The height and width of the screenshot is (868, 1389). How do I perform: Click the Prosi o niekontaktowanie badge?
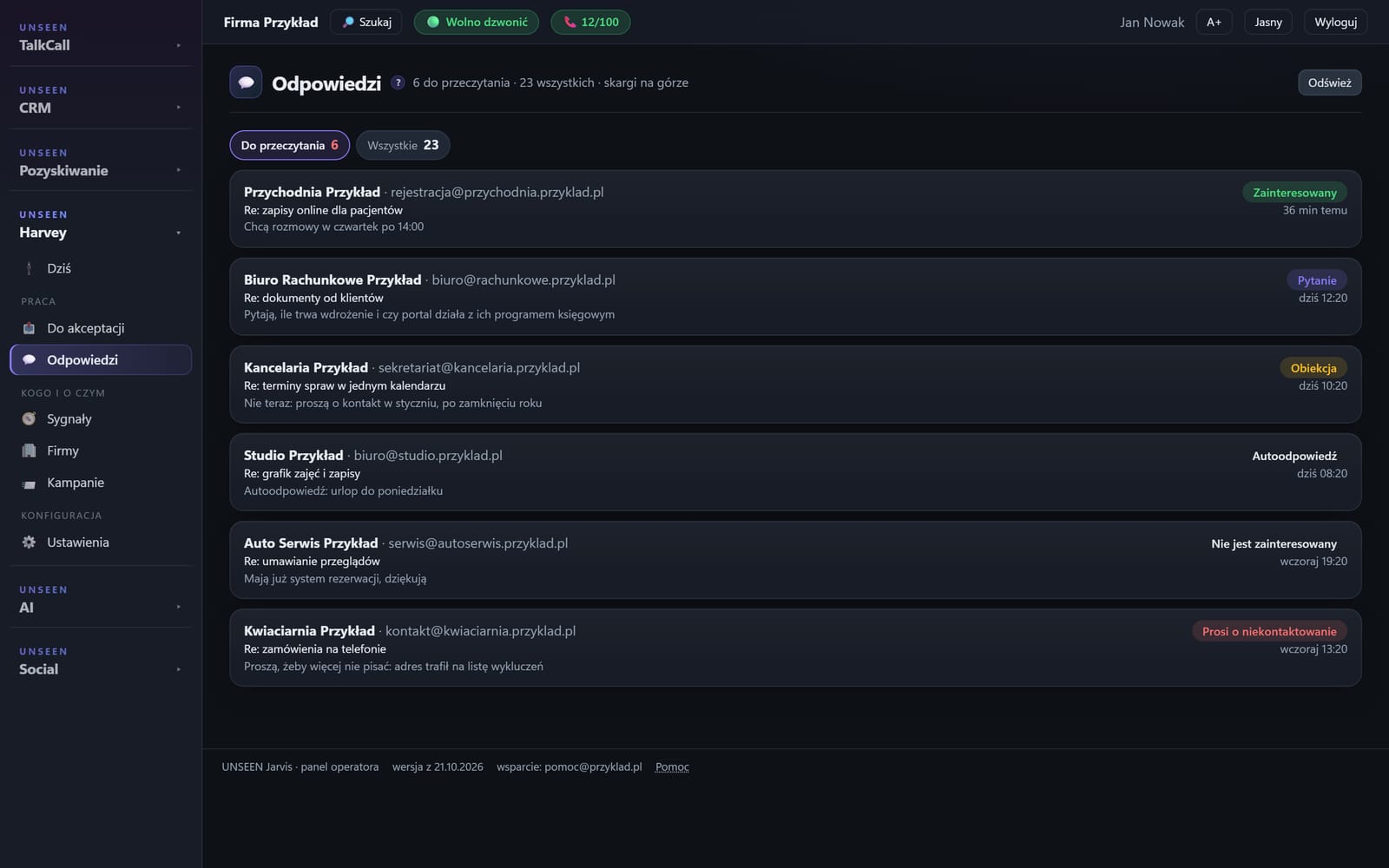1269,631
